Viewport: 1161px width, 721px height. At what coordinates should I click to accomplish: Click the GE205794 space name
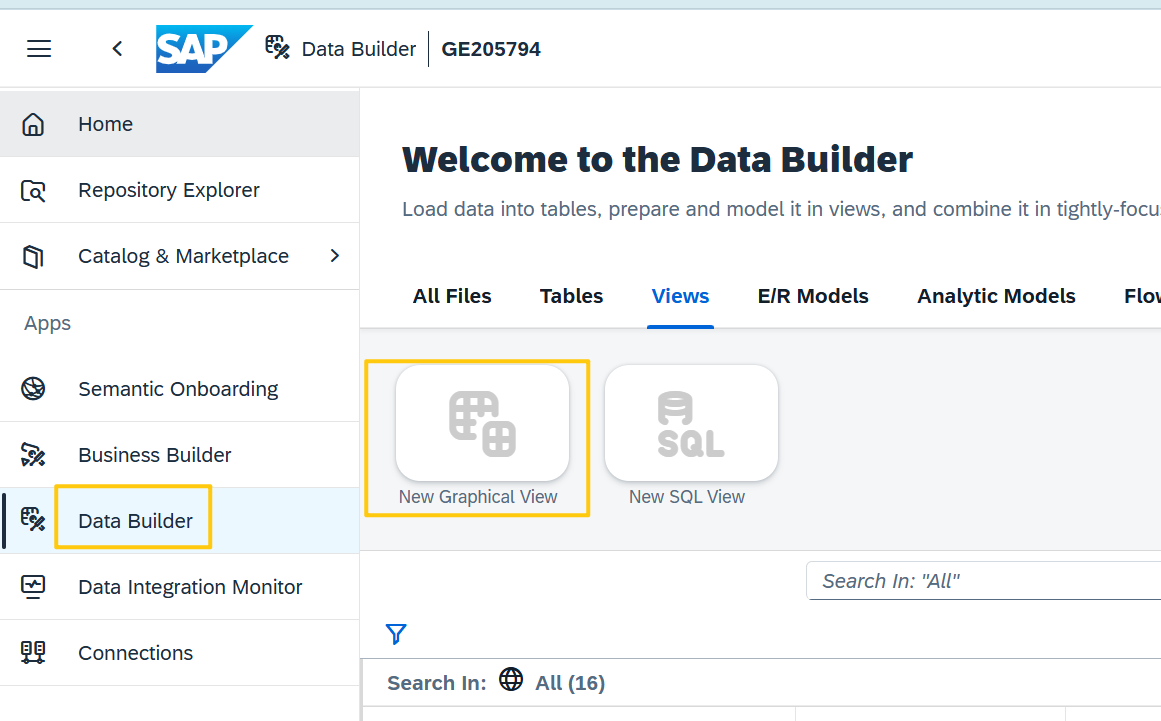491,49
